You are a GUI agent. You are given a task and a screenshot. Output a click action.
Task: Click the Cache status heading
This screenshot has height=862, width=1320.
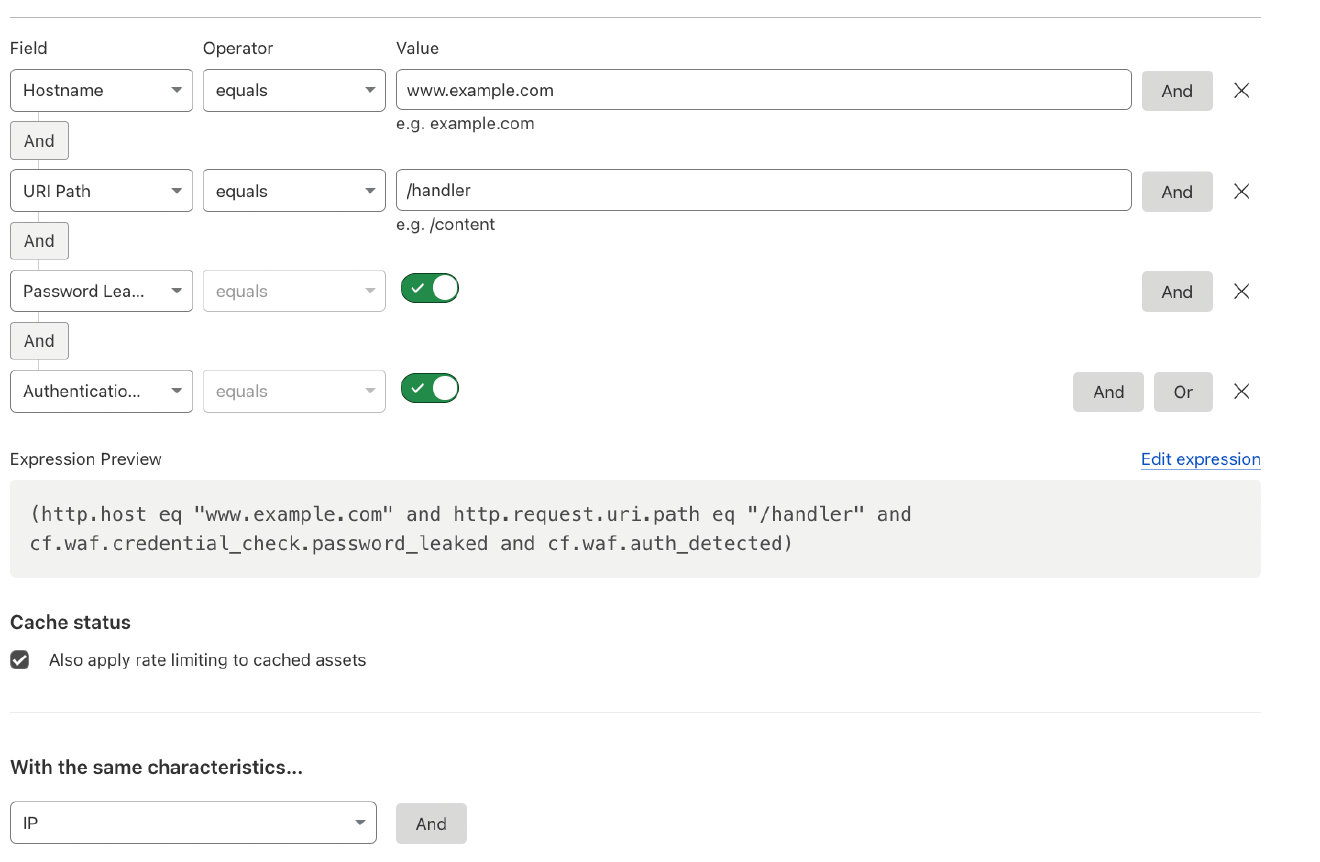coord(70,622)
